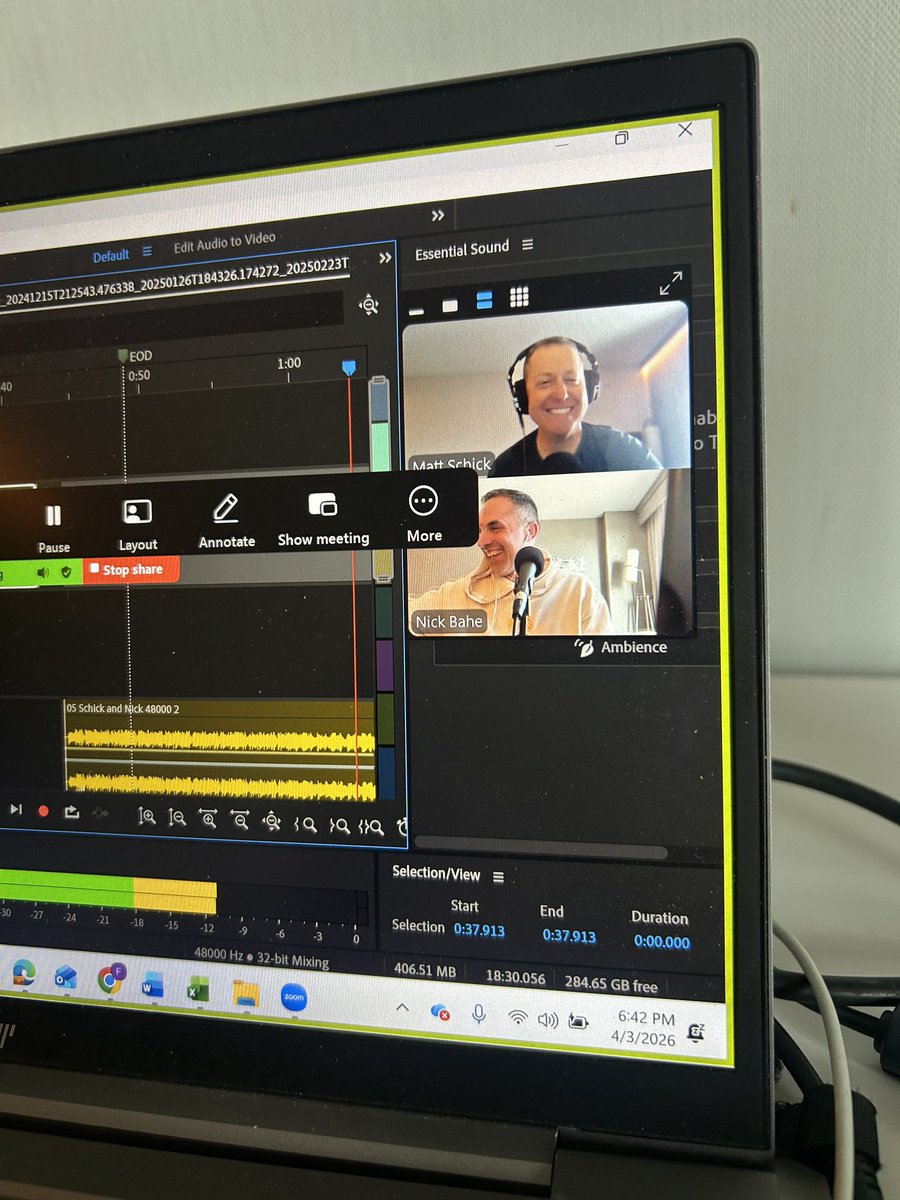
Task: Zoom in time on the editor
Action: pyautogui.click(x=208, y=820)
